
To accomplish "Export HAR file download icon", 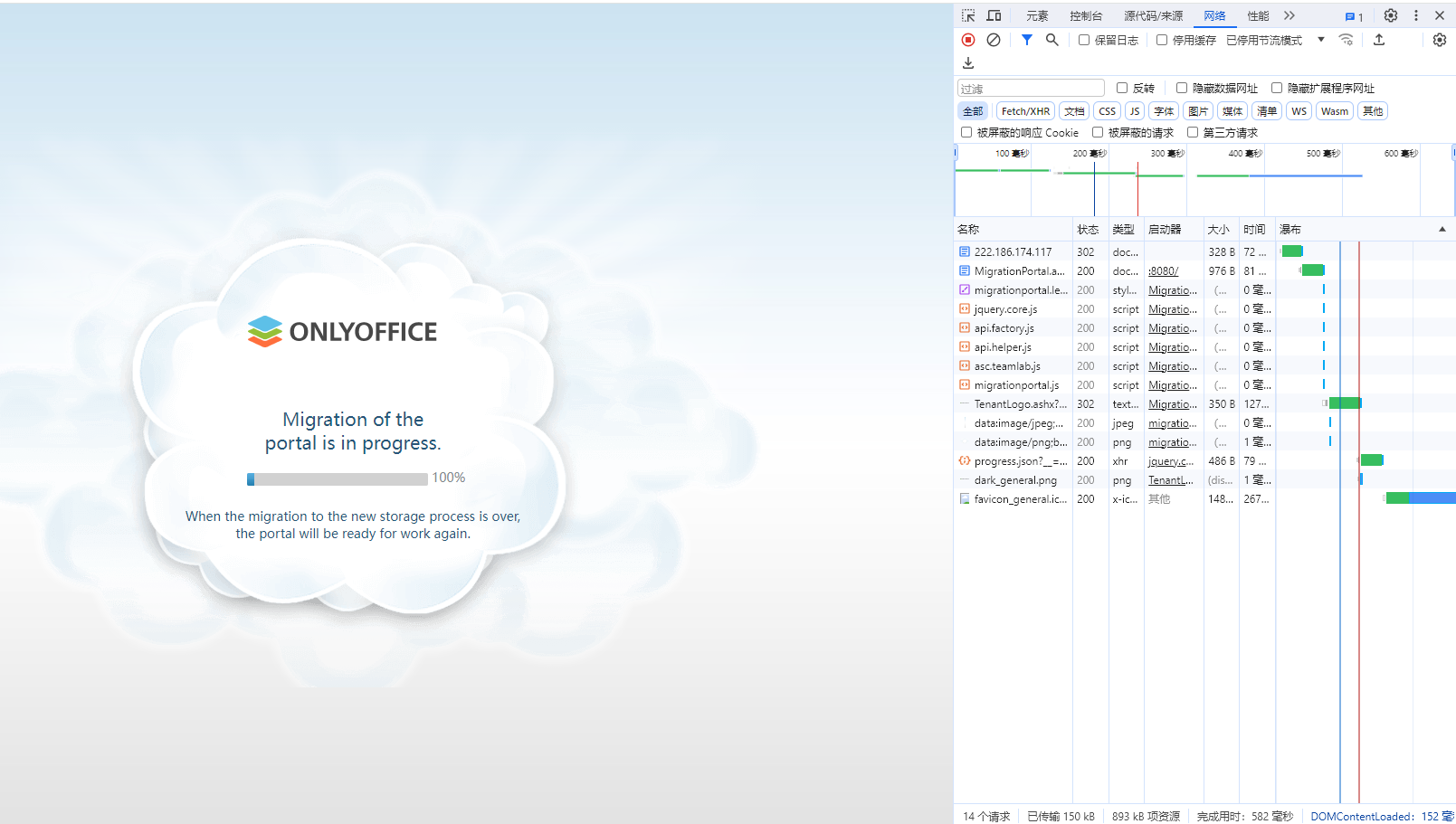I will pyautogui.click(x=968, y=63).
